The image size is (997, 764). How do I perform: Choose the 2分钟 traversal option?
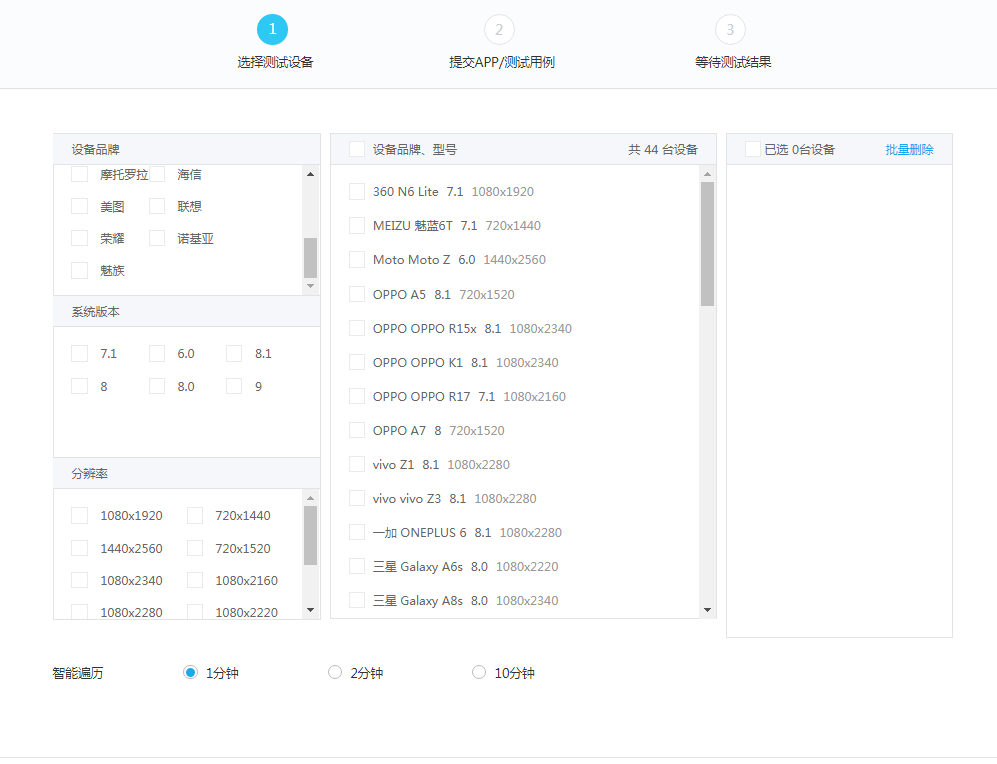pos(334,672)
